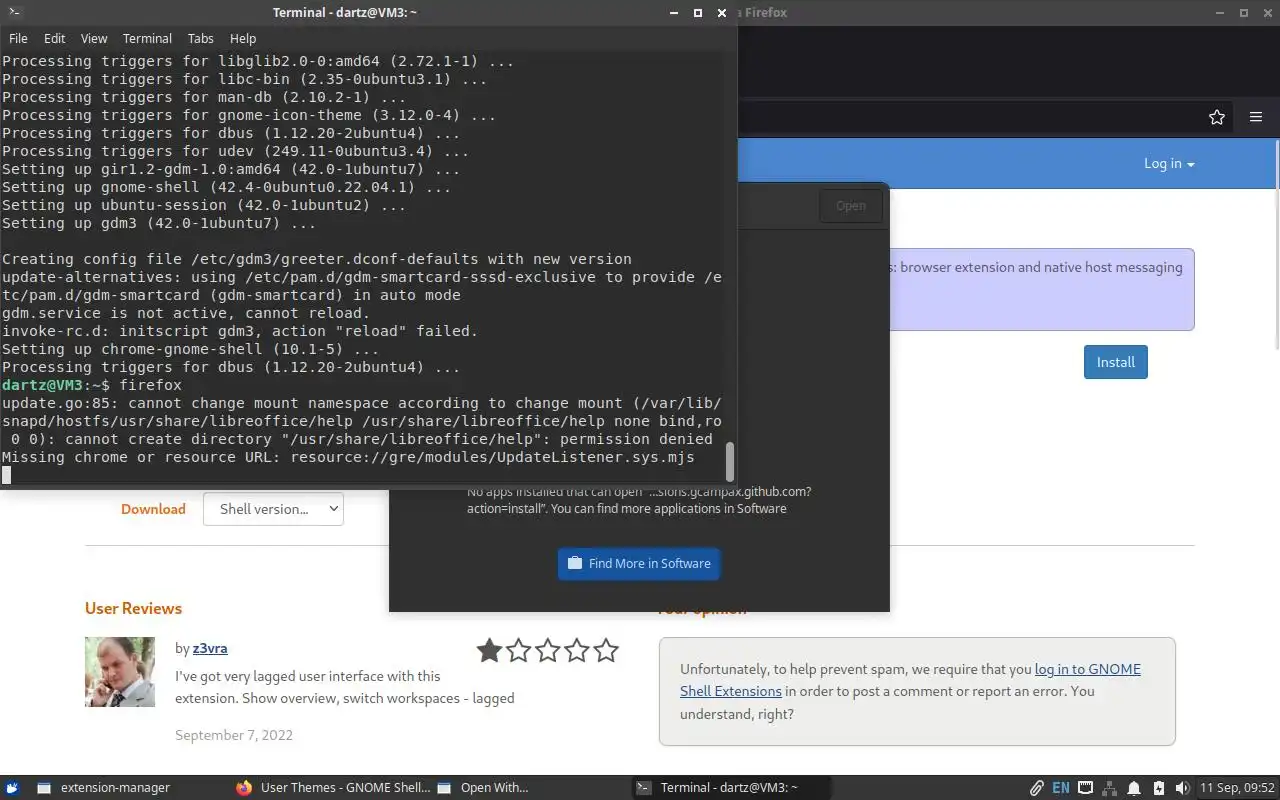This screenshot has width=1280, height=800.
Task: Click the z3vra reviewer avatar thumbnail
Action: [120, 672]
